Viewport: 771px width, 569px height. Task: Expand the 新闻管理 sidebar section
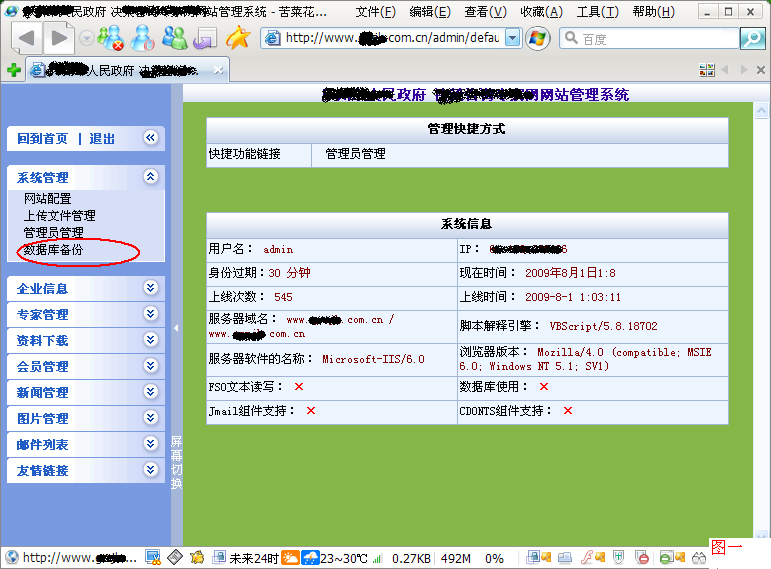(x=150, y=392)
